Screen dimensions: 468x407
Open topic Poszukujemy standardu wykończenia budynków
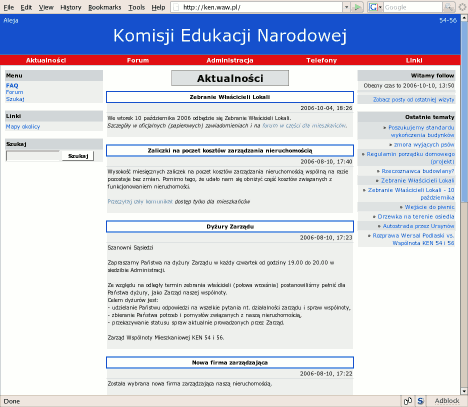pyautogui.click(x=421, y=131)
